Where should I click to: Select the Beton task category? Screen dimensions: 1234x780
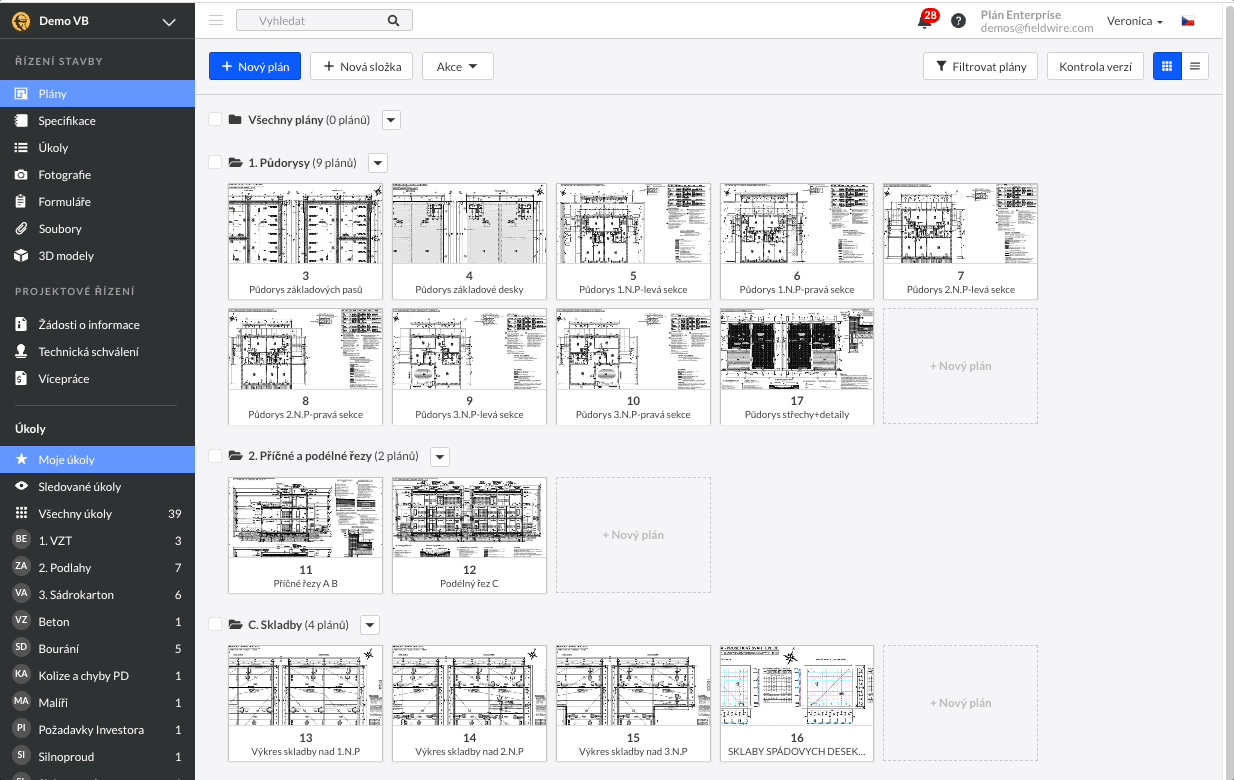click(x=97, y=622)
